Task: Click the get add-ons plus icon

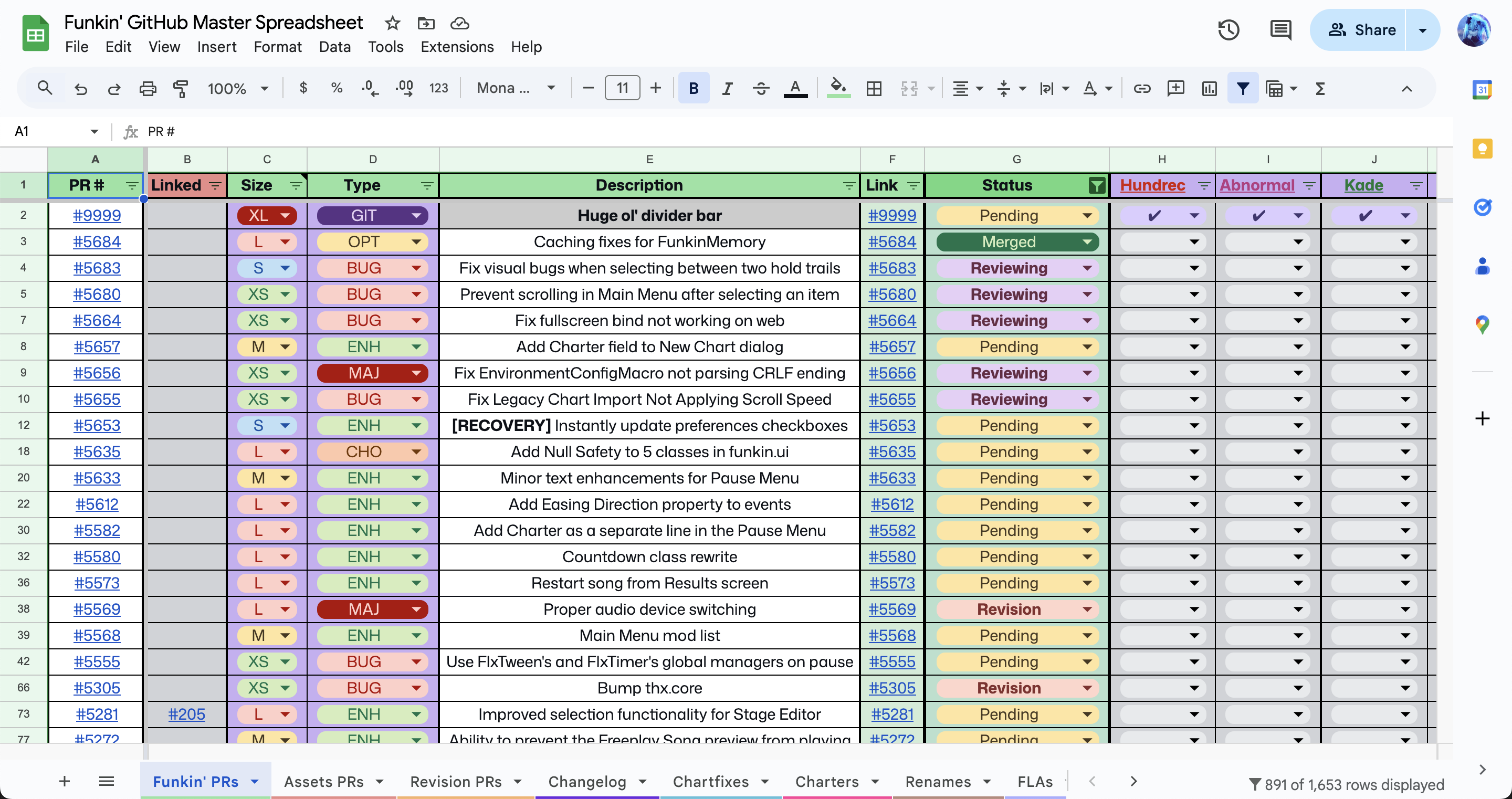Action: click(x=1482, y=418)
